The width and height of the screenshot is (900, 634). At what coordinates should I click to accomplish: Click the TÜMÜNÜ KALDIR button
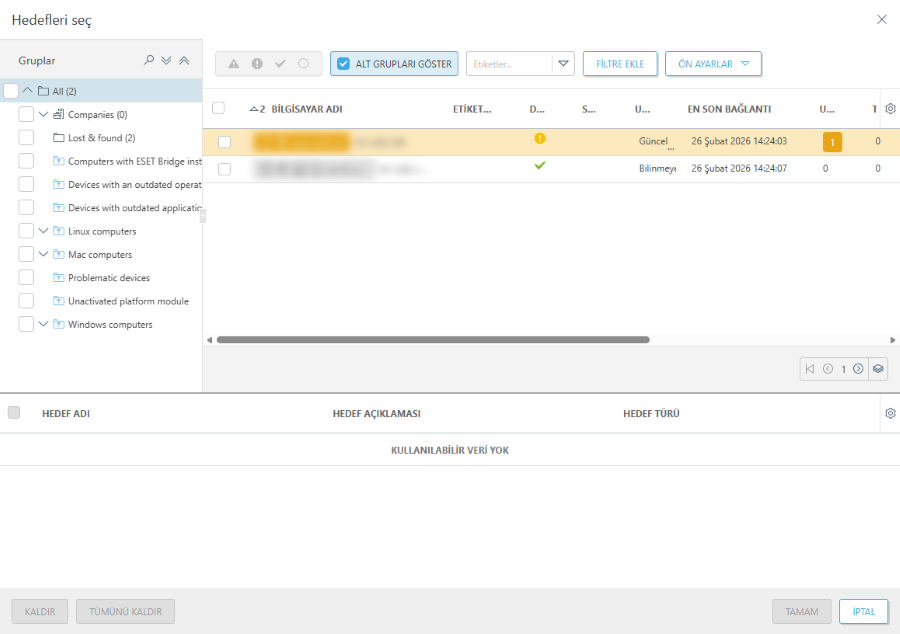[125, 612]
